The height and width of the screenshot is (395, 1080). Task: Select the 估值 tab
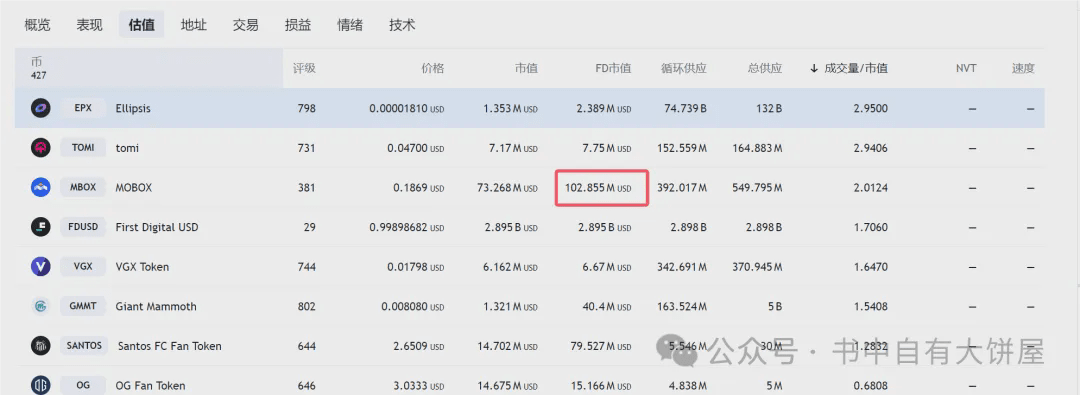pos(141,26)
